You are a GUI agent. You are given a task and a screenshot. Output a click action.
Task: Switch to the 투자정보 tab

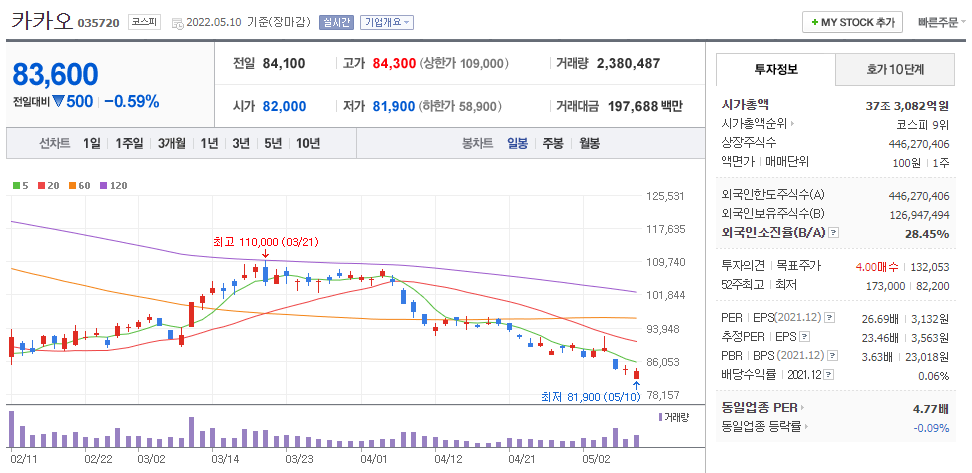(775, 69)
